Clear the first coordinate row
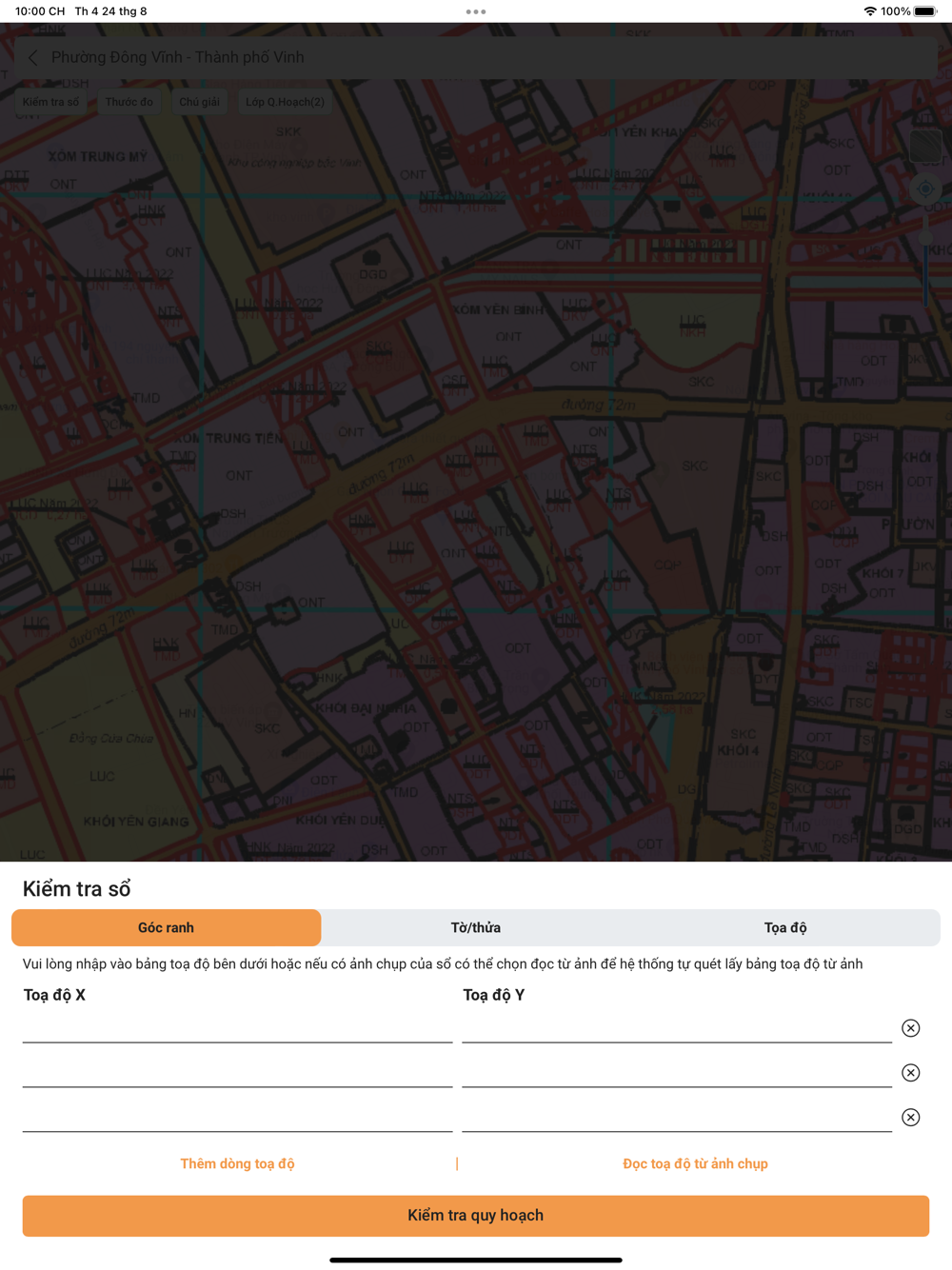Screen dimensions: 952x1270 [911, 1028]
